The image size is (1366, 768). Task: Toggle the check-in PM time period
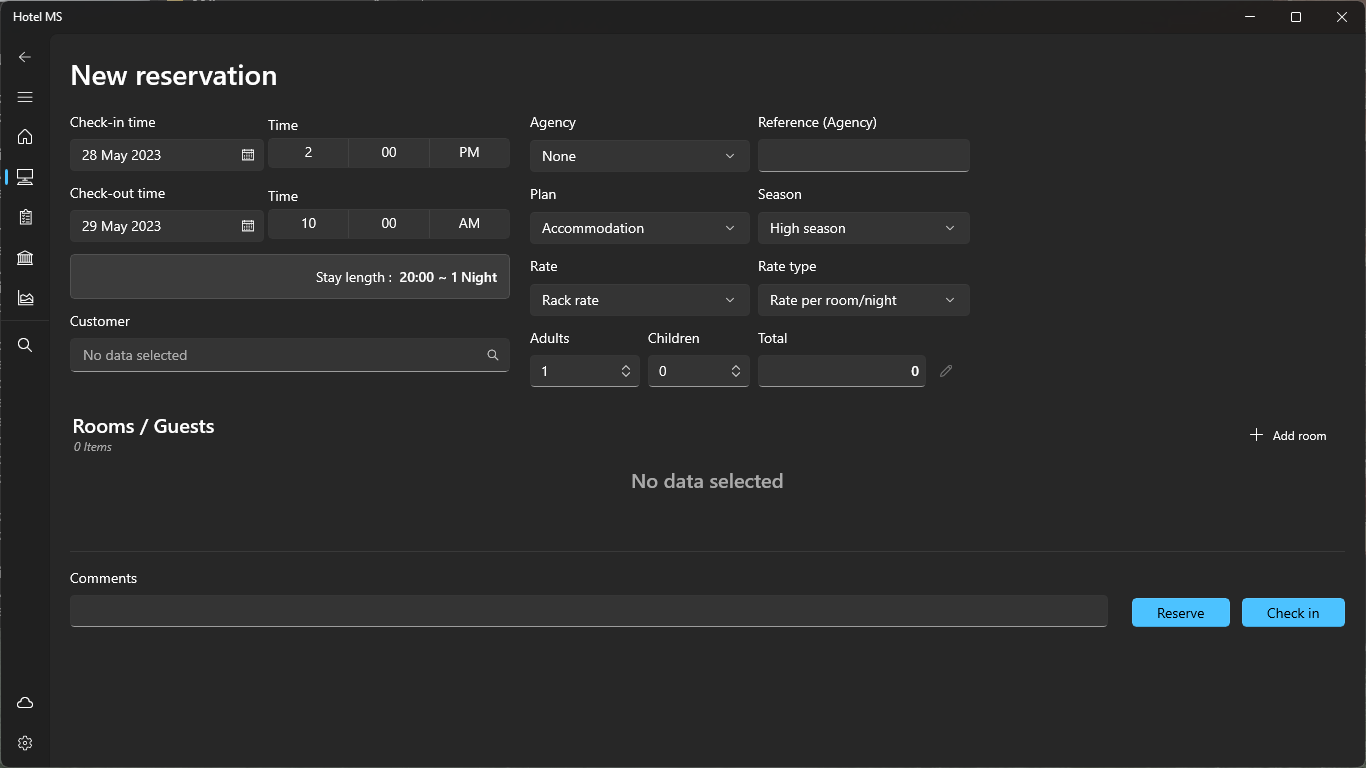(x=469, y=153)
